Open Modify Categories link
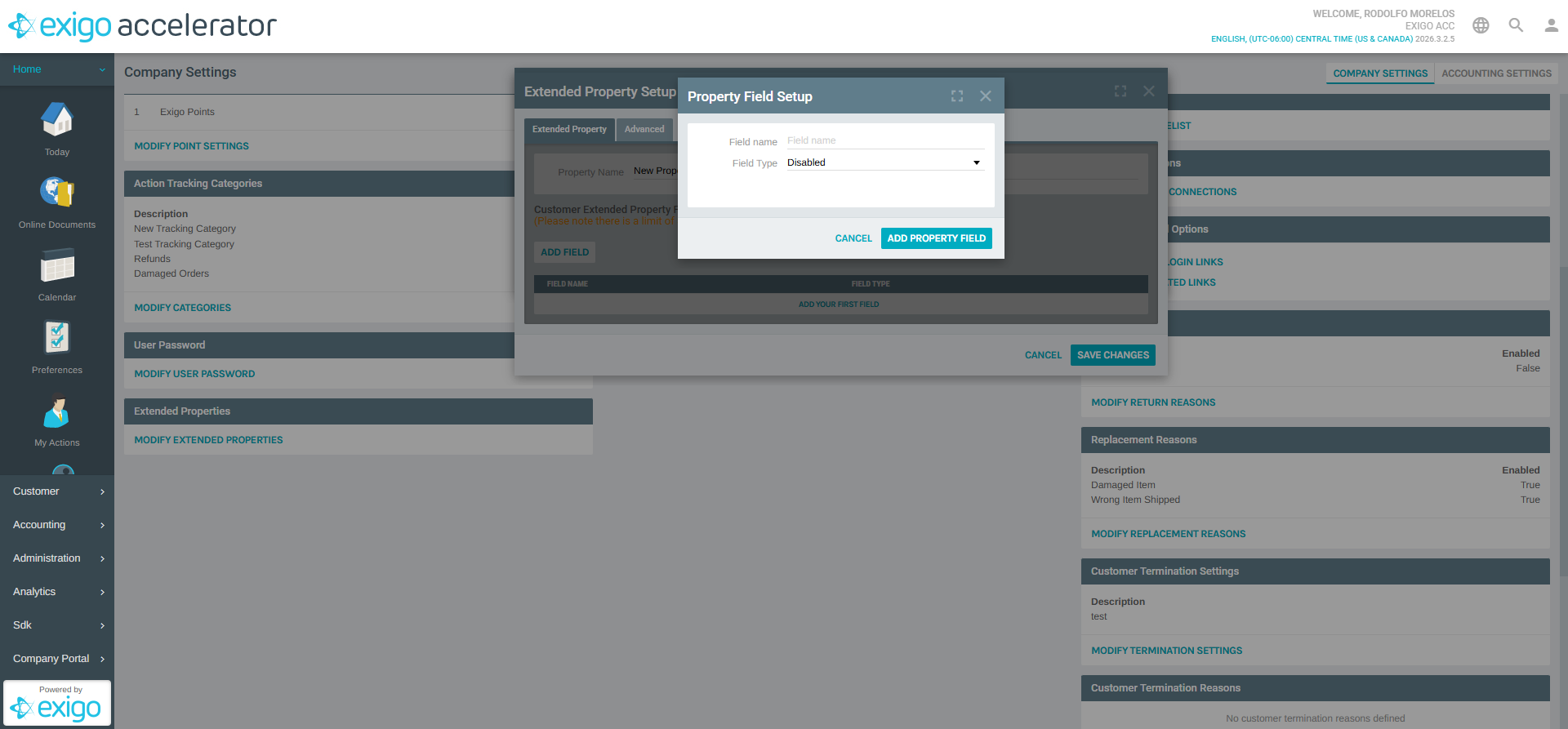Viewport: 1568px width, 729px height. tap(183, 308)
